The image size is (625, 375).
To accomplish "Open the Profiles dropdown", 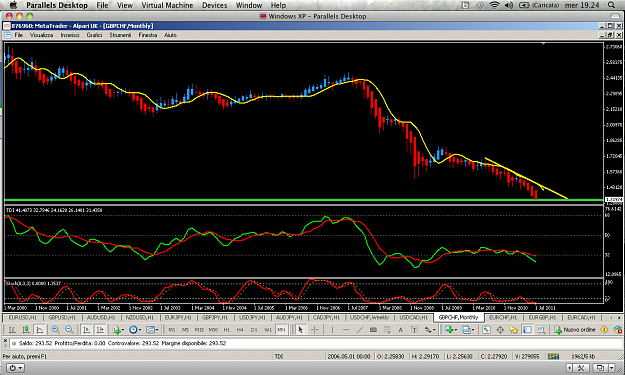I will 468,330.
